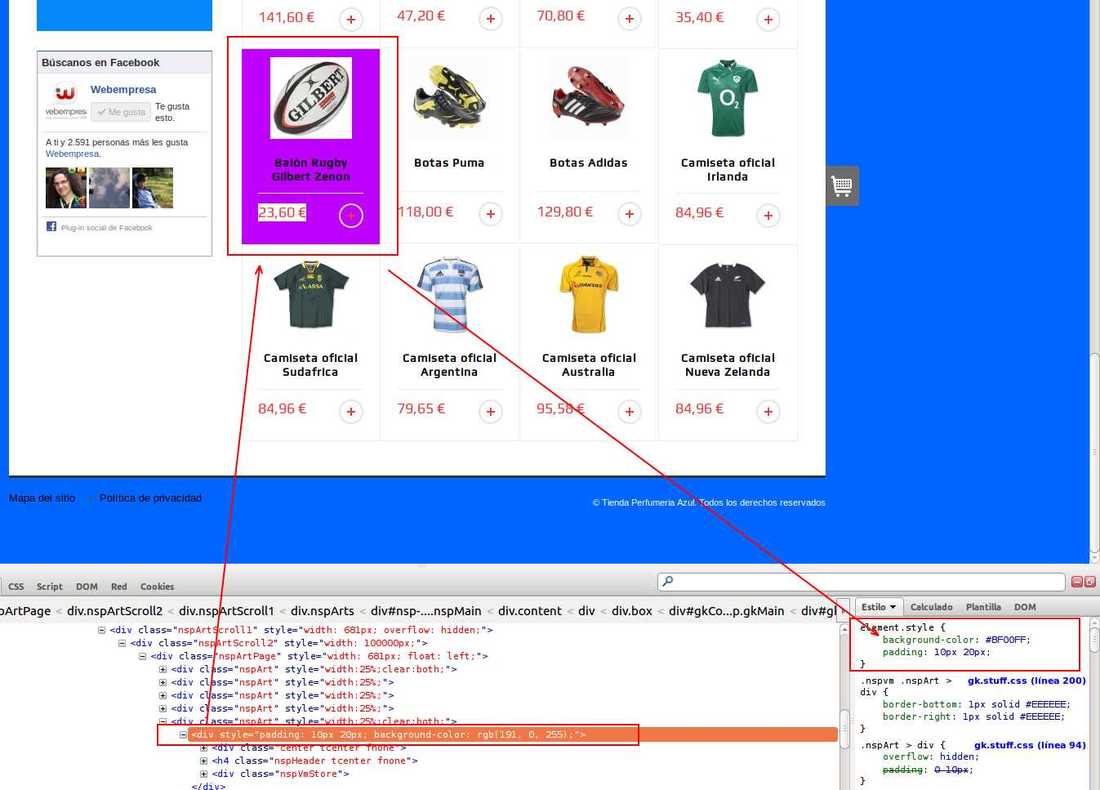Viewport: 1100px width, 790px height.
Task: Open the floating shopping cart icon
Action: 842,186
